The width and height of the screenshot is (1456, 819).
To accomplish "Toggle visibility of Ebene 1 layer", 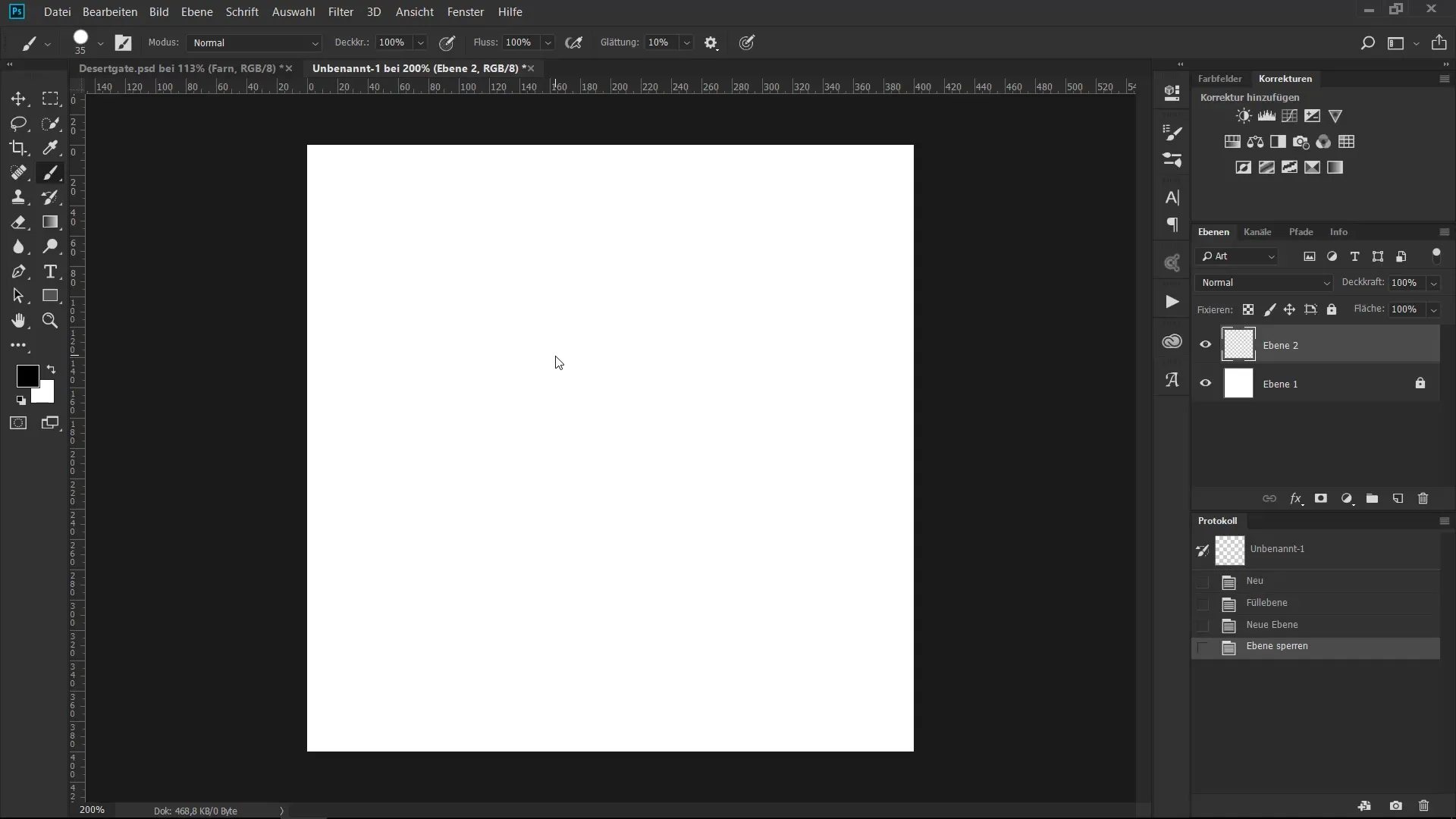I will coord(1205,384).
